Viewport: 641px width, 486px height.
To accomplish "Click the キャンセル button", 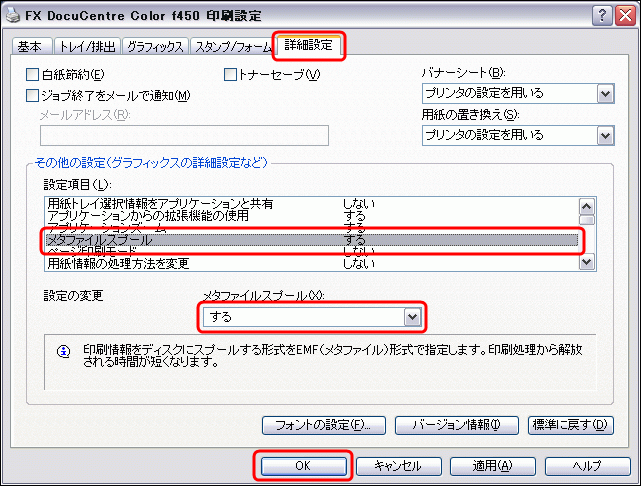I will (x=398, y=466).
